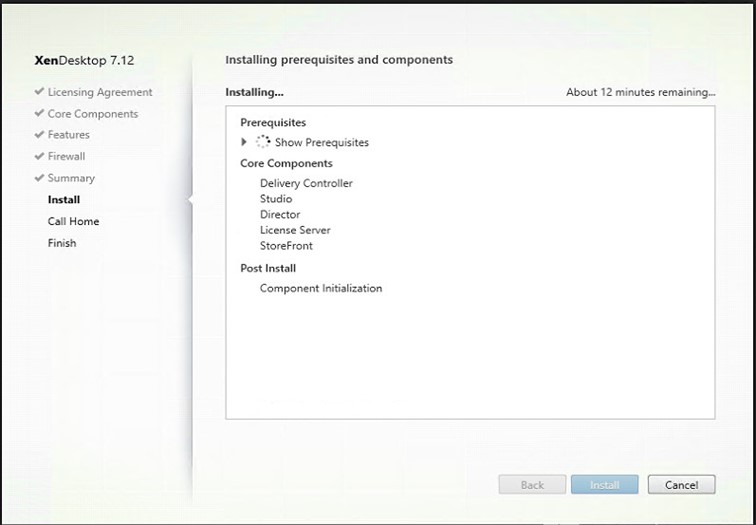Screen dimensions: 756x525
Task: Select Director in the component list
Action: tap(280, 215)
